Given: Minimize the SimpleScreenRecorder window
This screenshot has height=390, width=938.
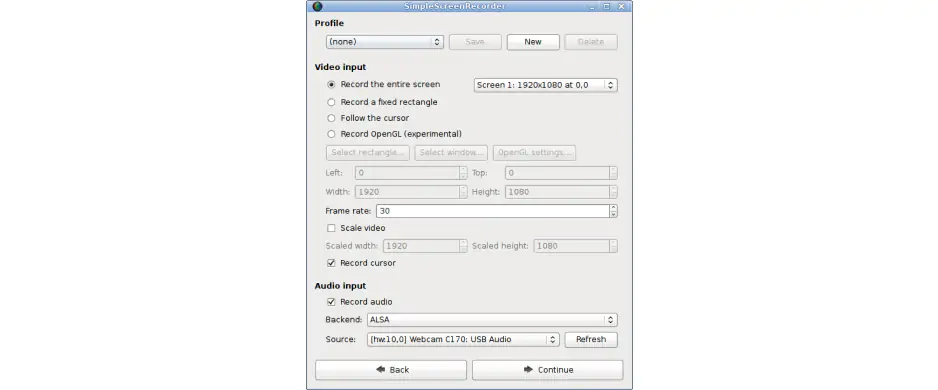Looking at the screenshot, I should click(592, 7).
